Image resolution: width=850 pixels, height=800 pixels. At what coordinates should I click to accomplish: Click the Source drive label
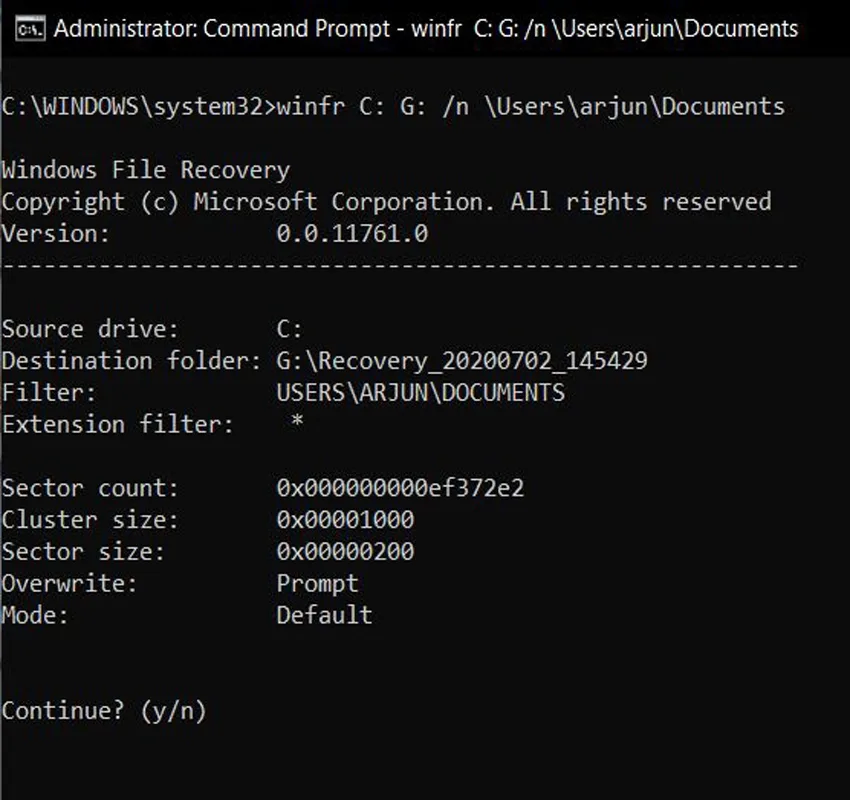(90, 329)
